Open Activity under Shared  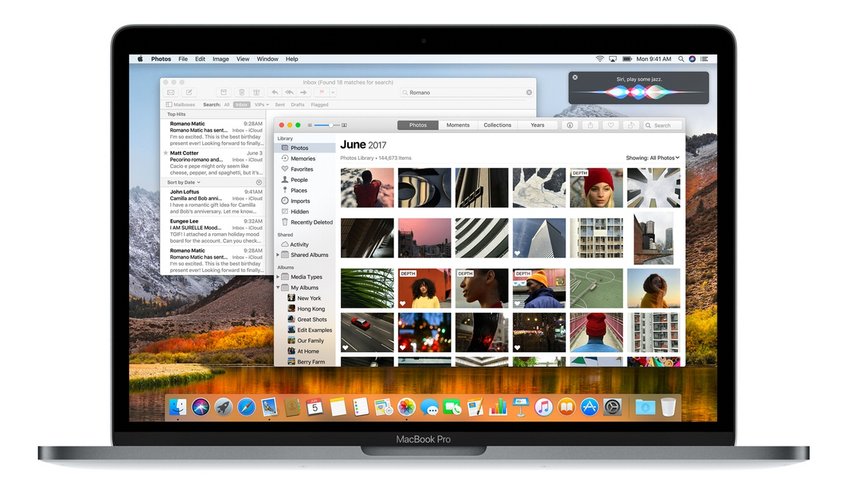point(295,244)
